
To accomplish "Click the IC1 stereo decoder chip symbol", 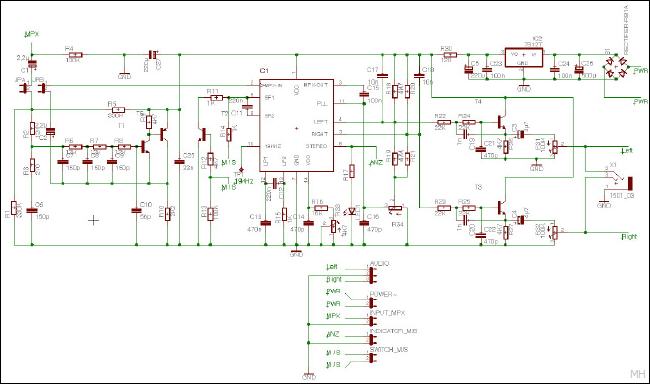I will click(296, 125).
